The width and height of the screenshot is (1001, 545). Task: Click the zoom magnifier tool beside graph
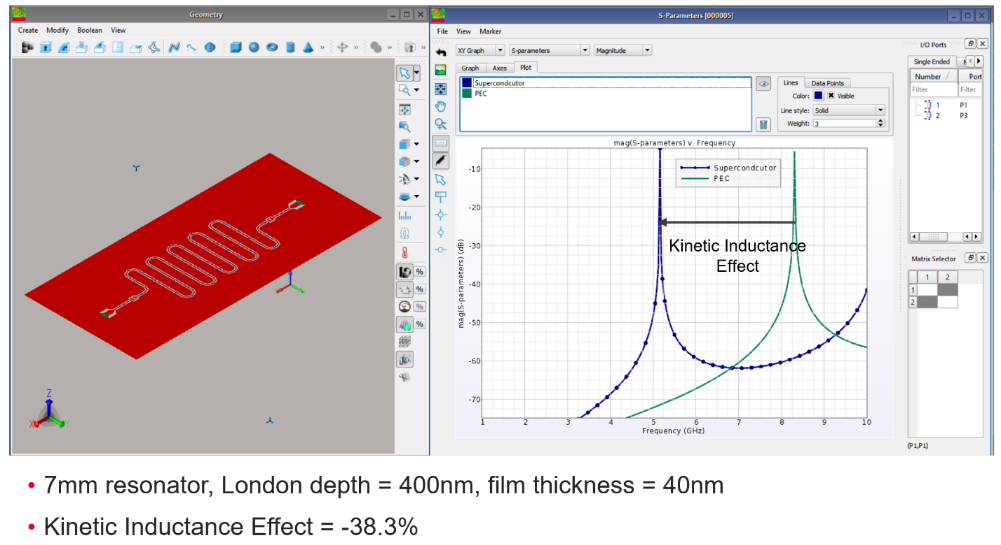tap(440, 124)
